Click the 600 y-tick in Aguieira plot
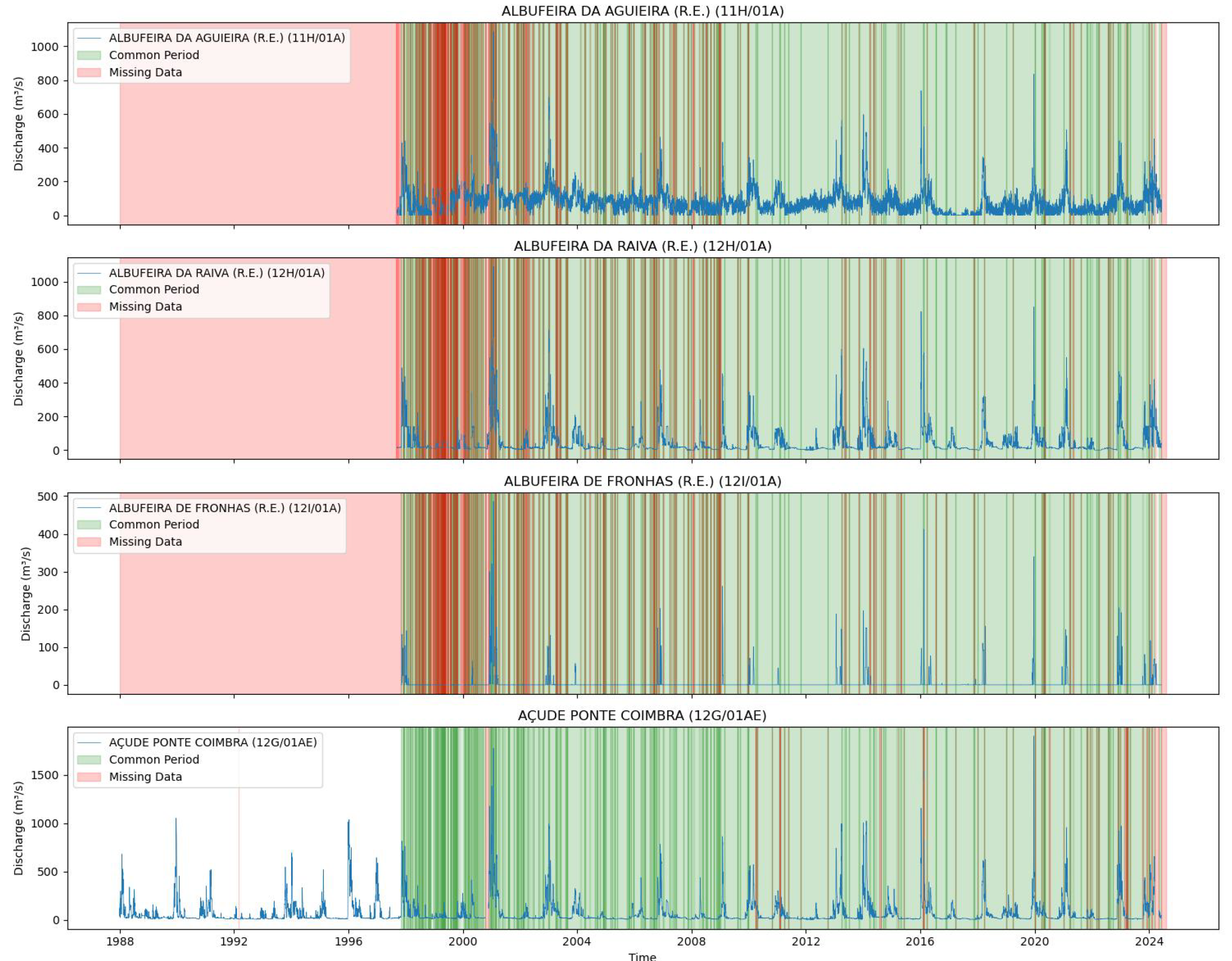 tap(49, 115)
